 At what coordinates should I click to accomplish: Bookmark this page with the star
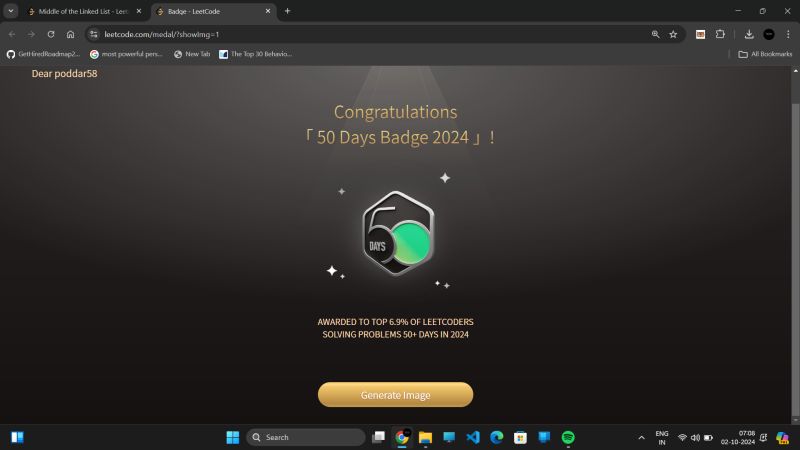tap(673, 34)
